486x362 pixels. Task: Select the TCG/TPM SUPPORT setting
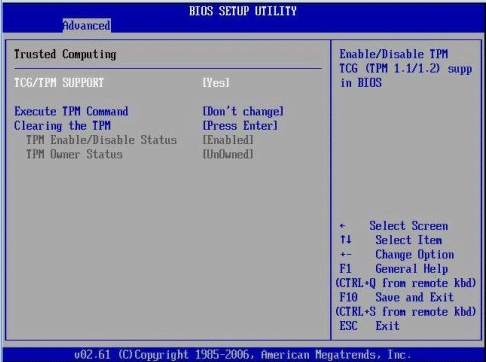[x=59, y=83]
